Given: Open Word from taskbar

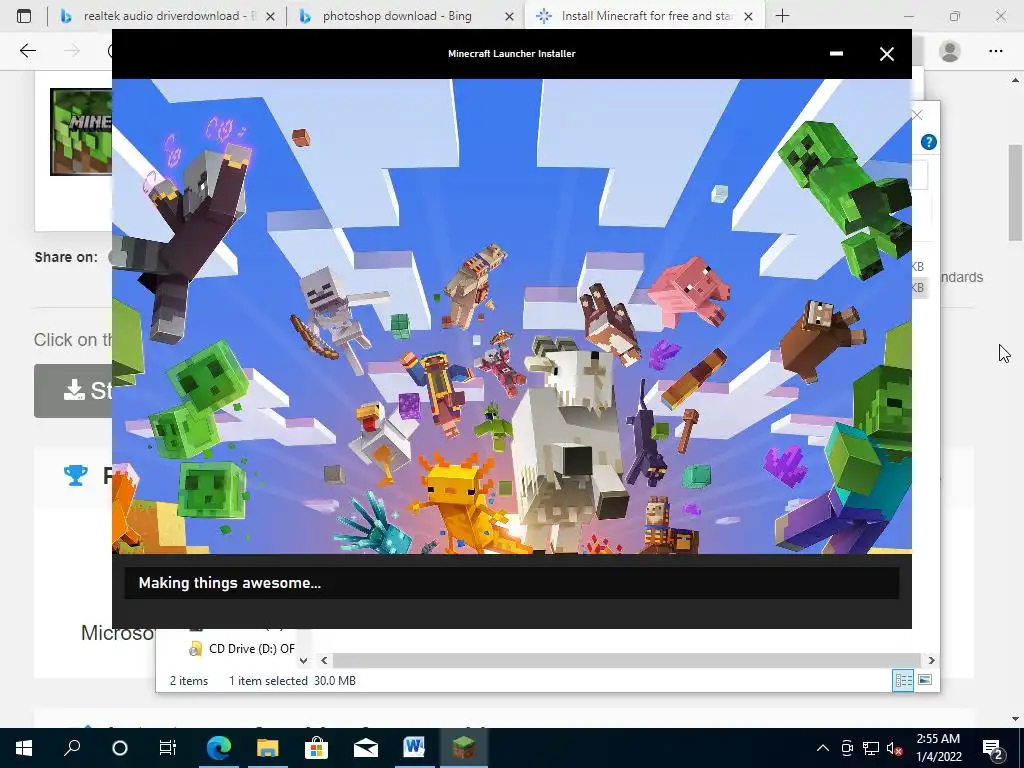Looking at the screenshot, I should (x=414, y=748).
